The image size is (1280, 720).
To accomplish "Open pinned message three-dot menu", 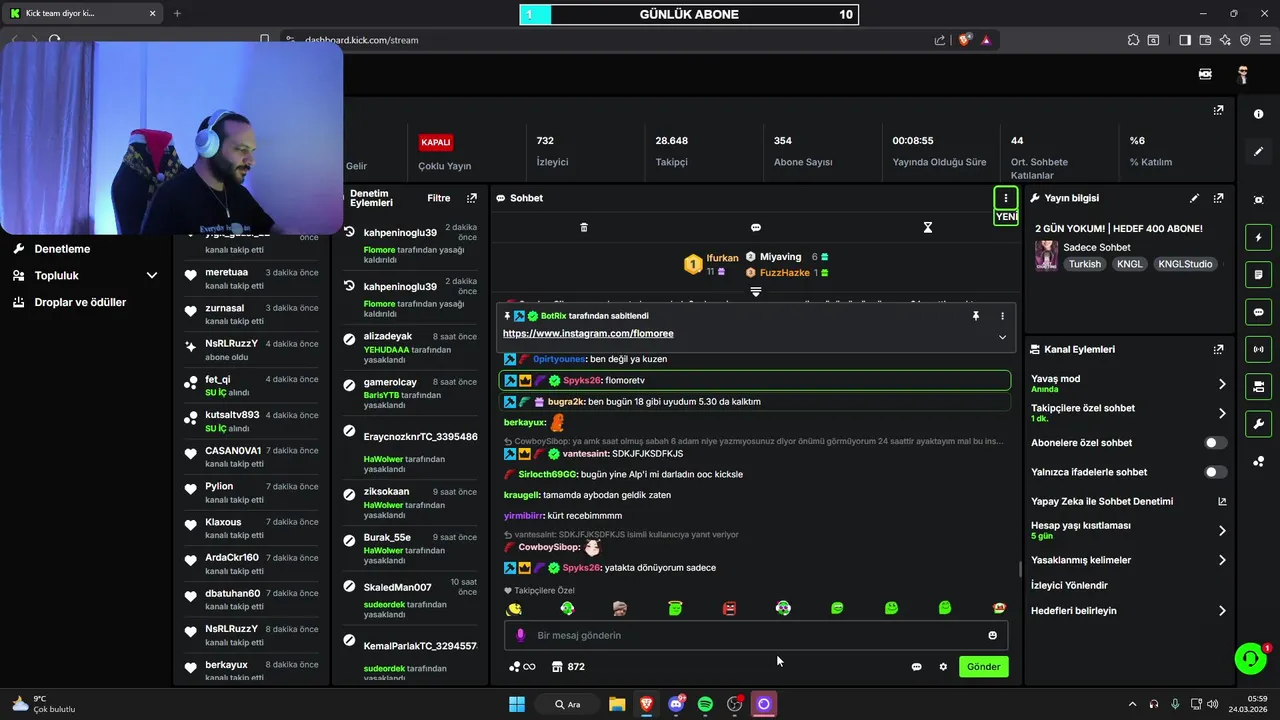I will pos(1002,316).
